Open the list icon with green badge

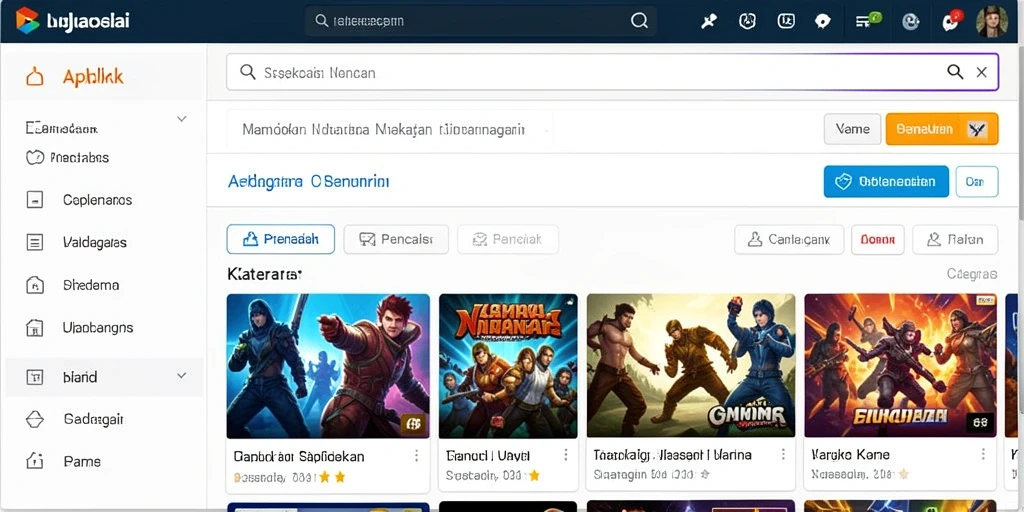(x=868, y=20)
